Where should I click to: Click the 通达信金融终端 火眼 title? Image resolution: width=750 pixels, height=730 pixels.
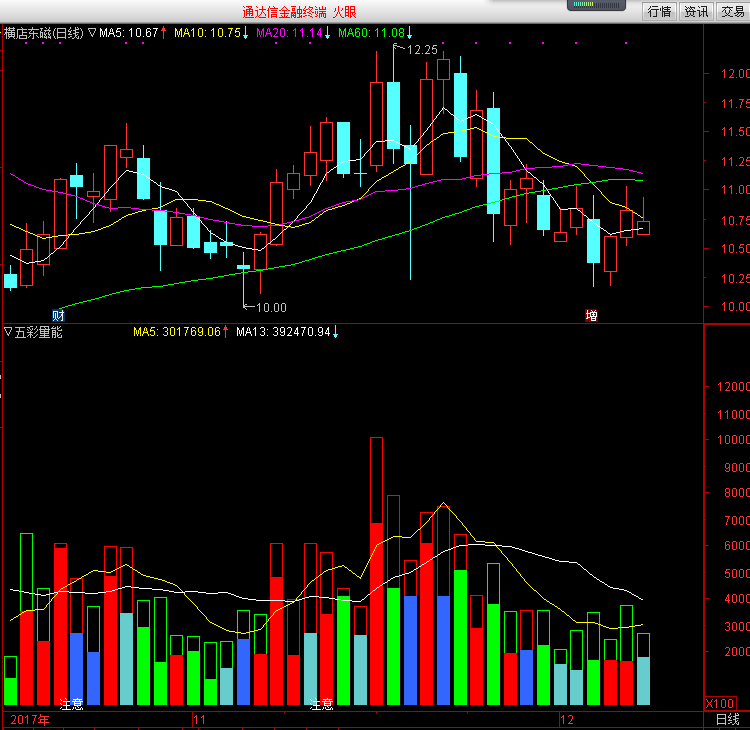click(x=299, y=12)
